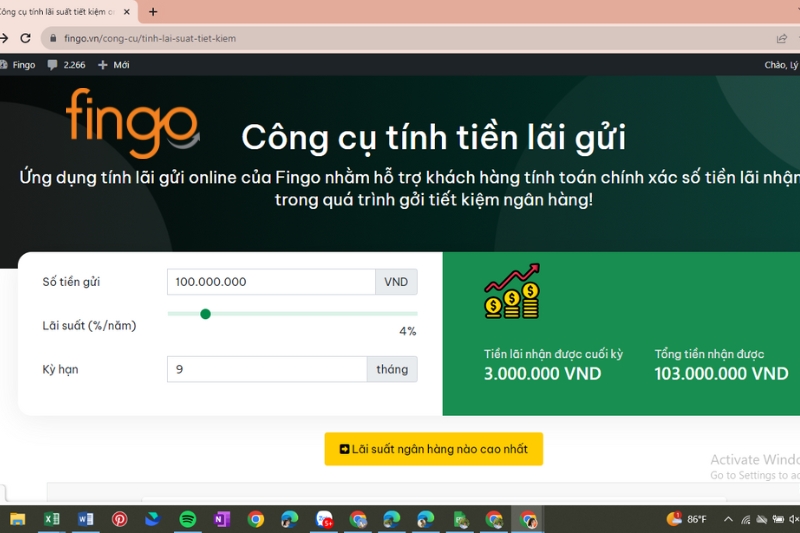
Task: Open Spotify from the taskbar
Action: (188, 520)
